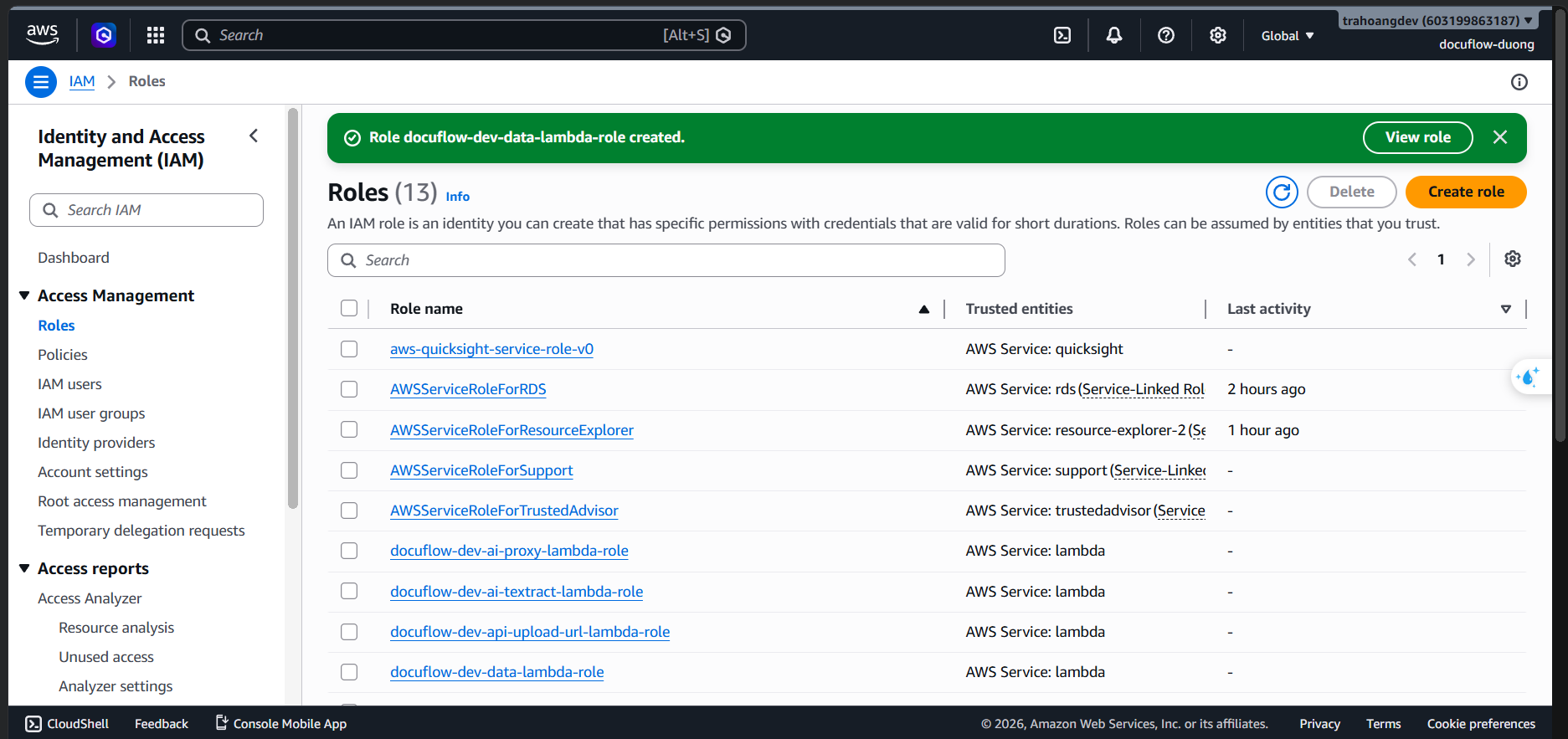Image resolution: width=1568 pixels, height=739 pixels.
Task: Open table preferences gear icon
Action: click(x=1513, y=259)
